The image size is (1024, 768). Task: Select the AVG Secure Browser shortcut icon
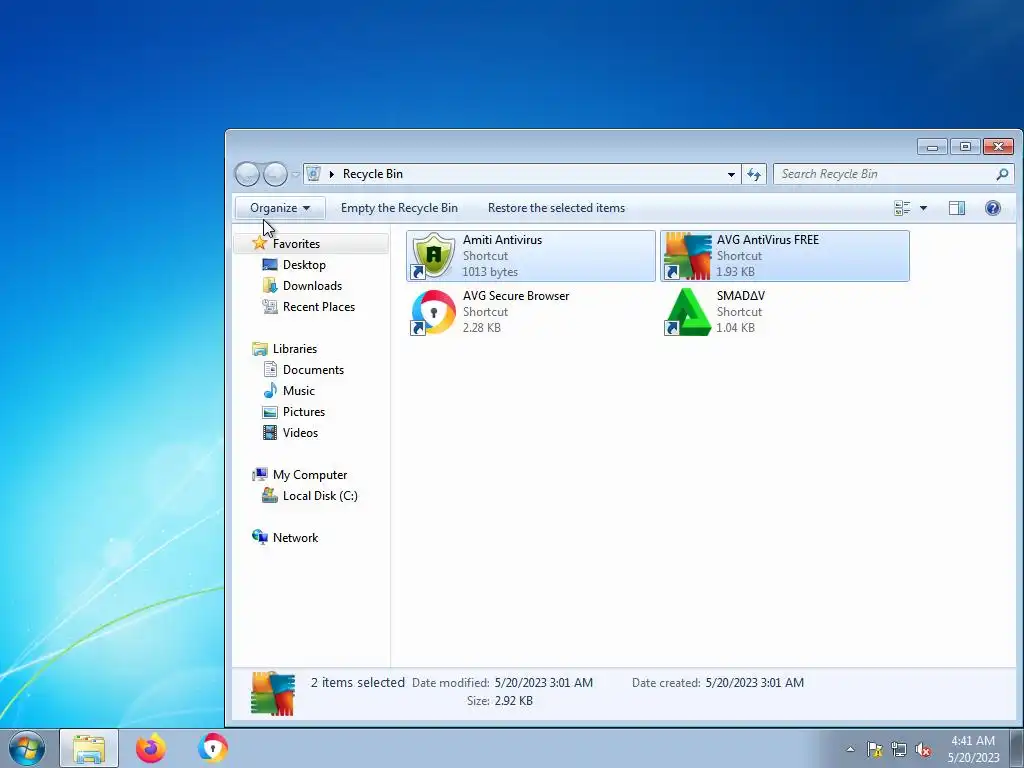433,312
